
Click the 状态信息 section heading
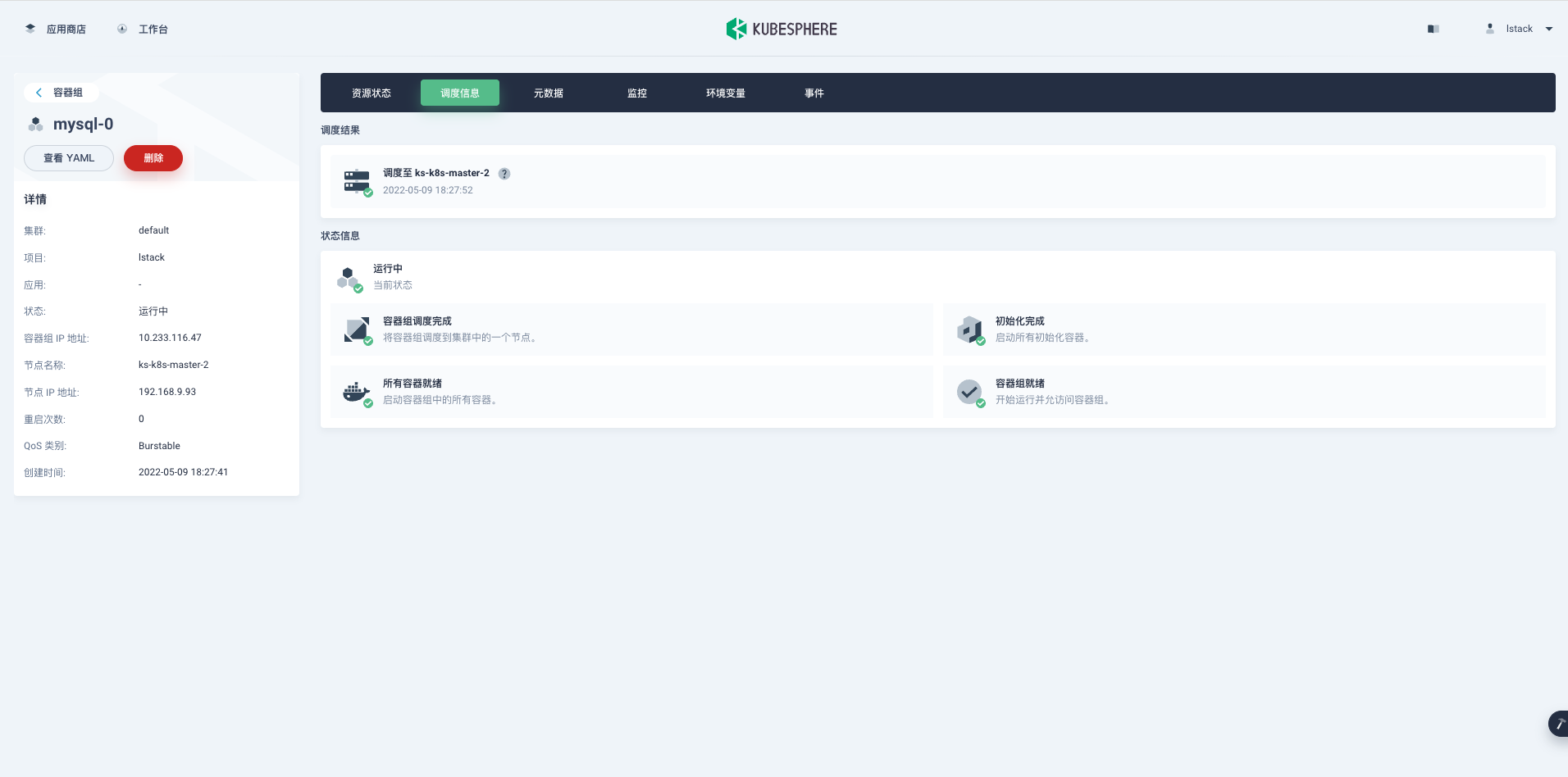(x=340, y=236)
